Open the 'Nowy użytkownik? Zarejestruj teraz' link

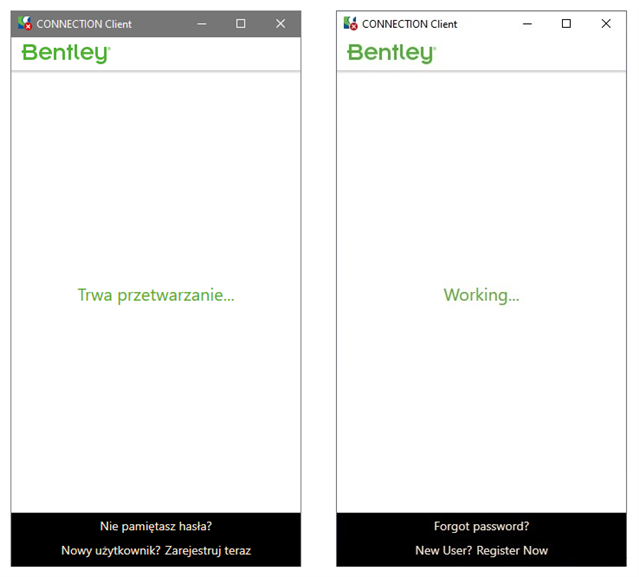pyautogui.click(x=156, y=551)
